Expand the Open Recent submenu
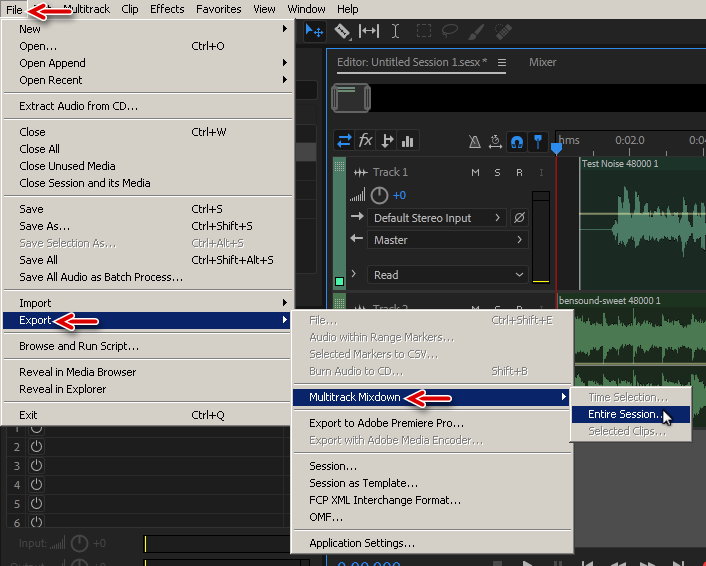The image size is (706, 566). (x=148, y=80)
